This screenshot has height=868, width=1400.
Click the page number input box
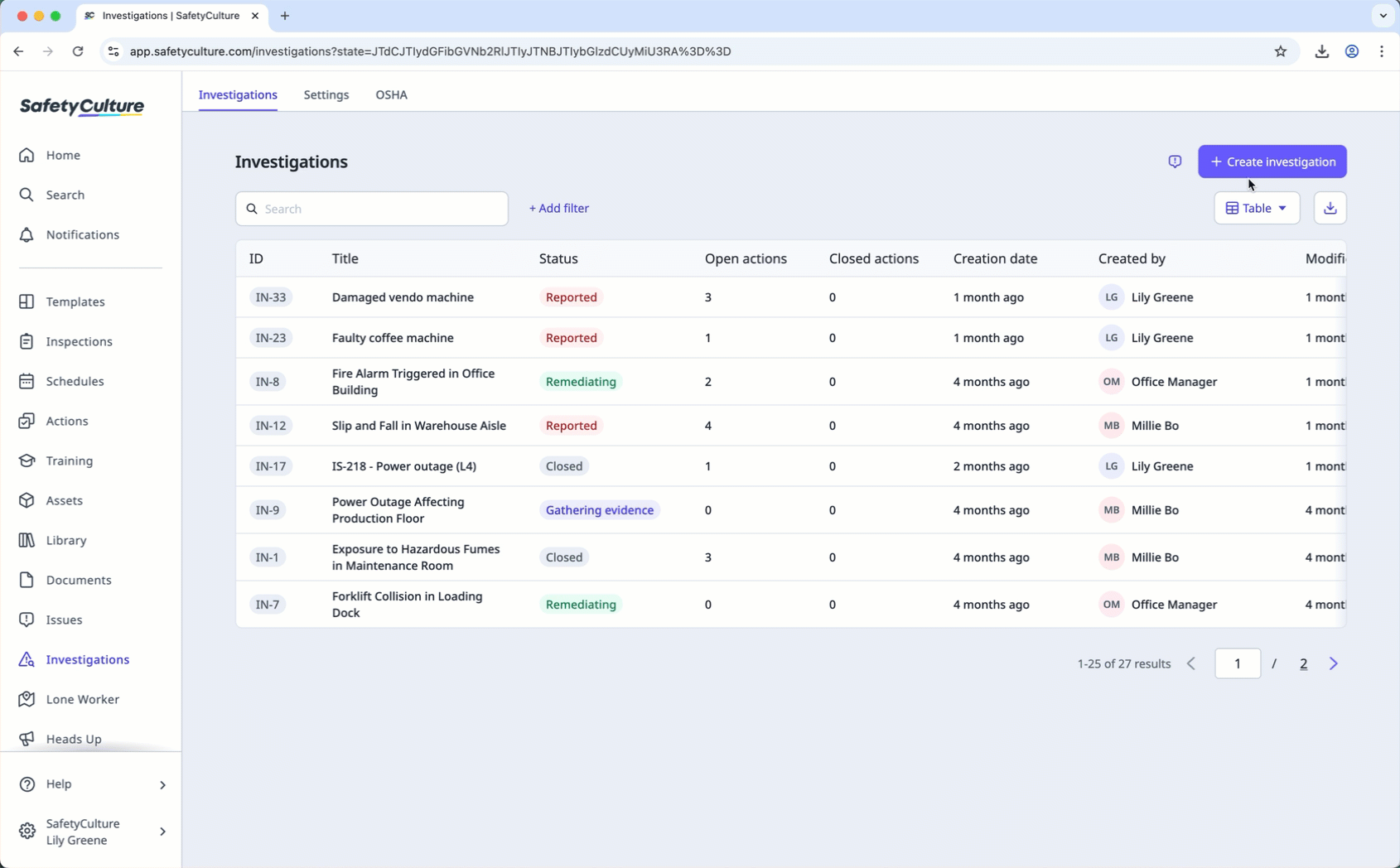coord(1238,663)
